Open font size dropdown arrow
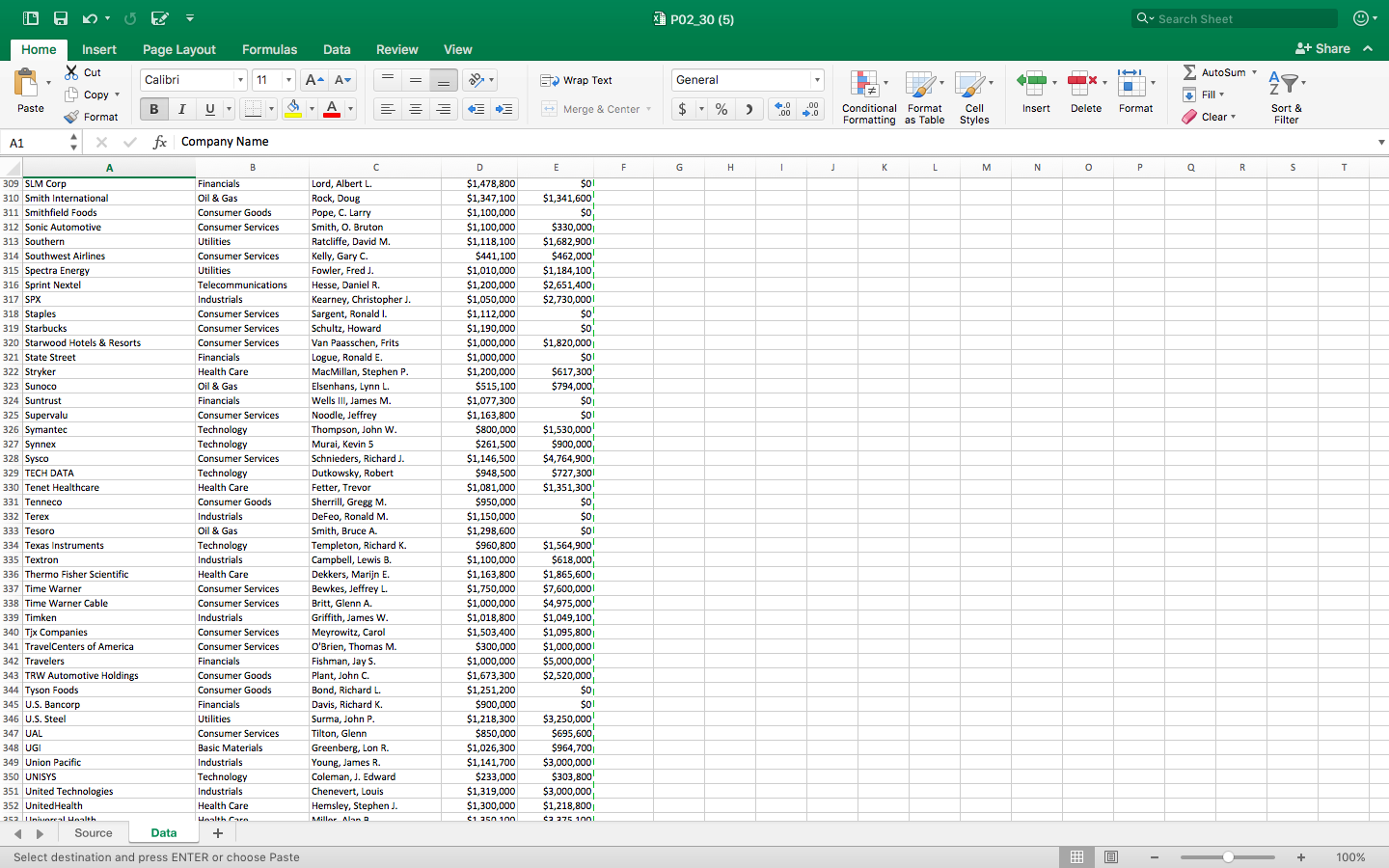 pyautogui.click(x=288, y=80)
